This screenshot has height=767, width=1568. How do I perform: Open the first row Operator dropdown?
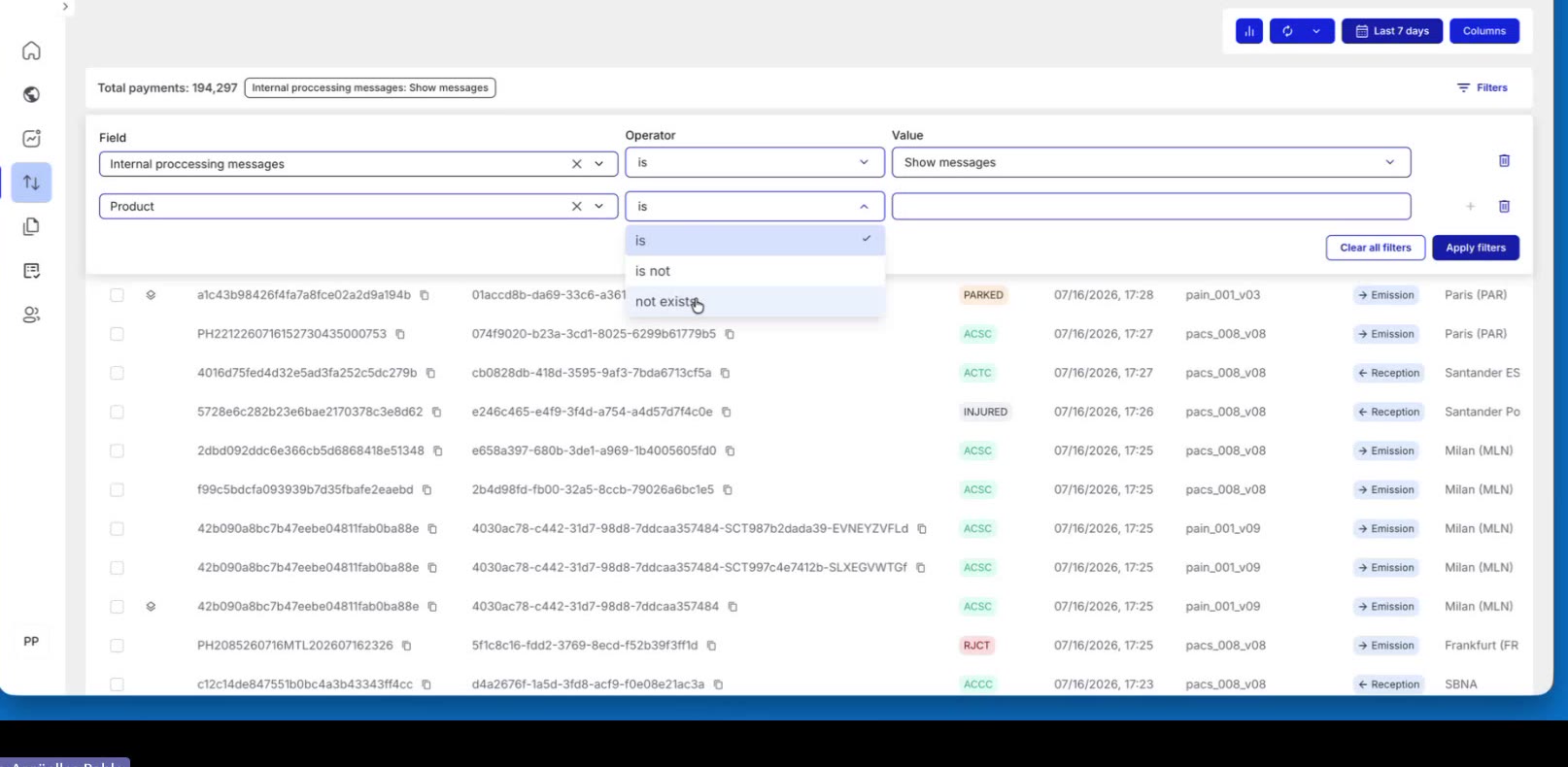pyautogui.click(x=755, y=162)
